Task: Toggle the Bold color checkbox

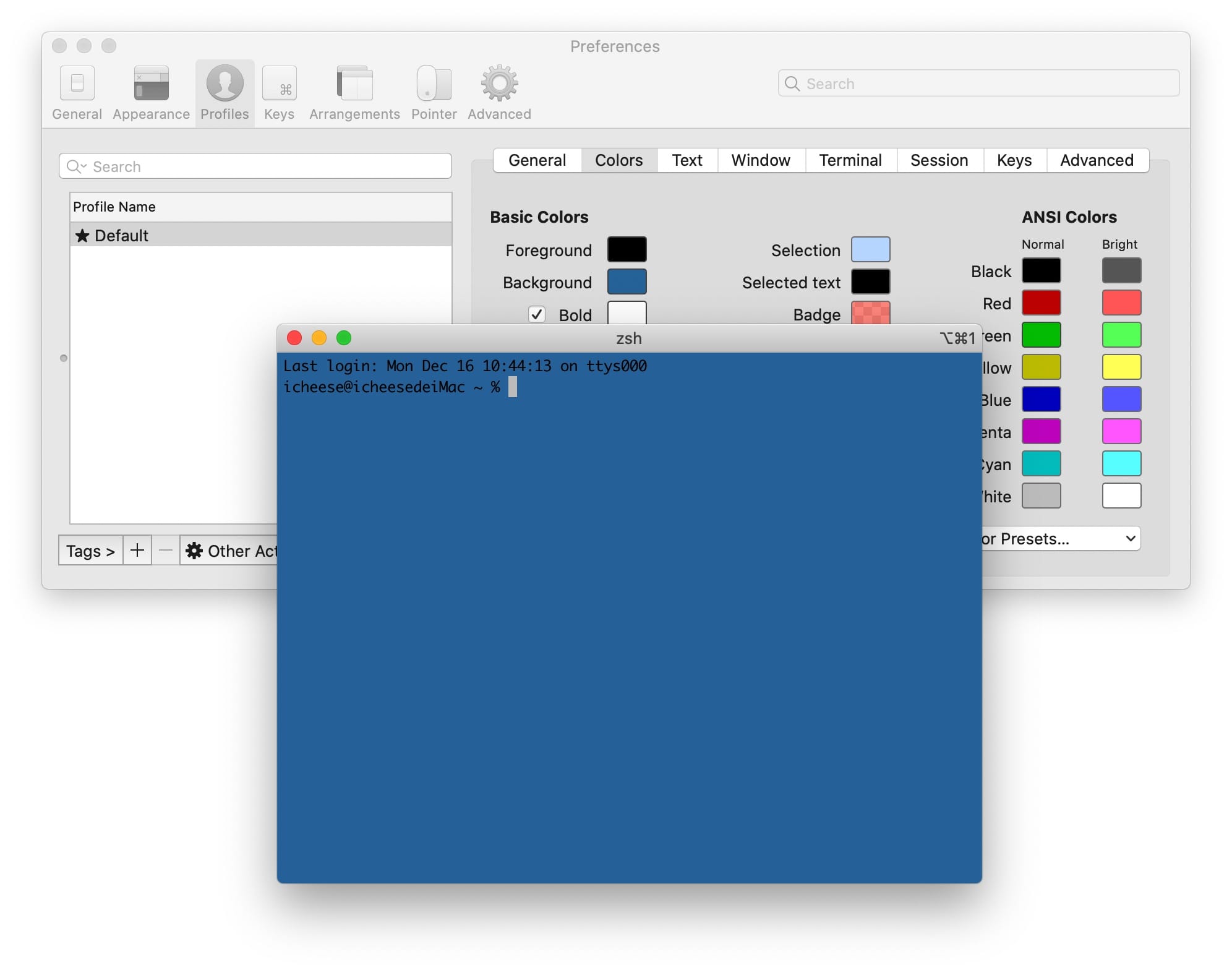Action: (536, 315)
